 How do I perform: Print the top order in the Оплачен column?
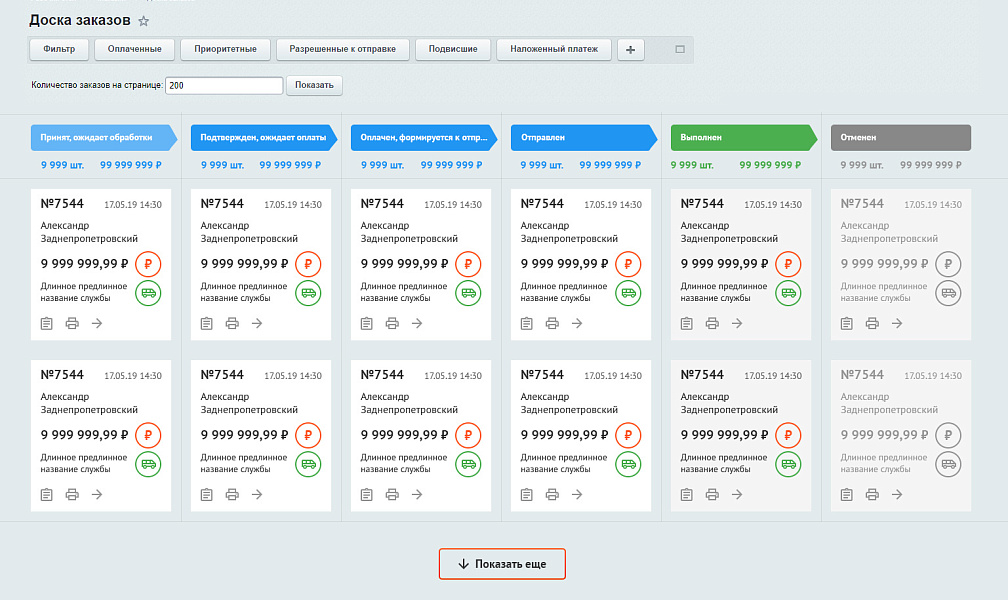point(392,323)
